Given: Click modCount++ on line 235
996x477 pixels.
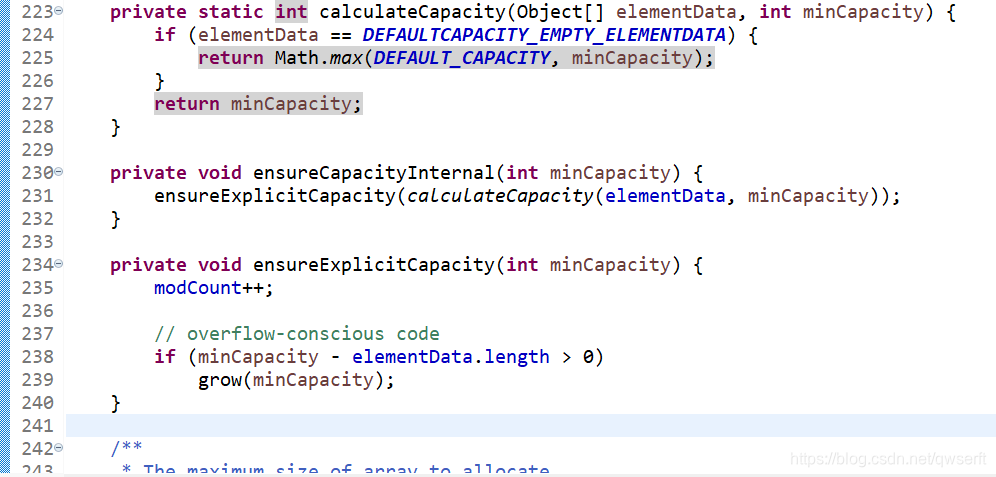Looking at the screenshot, I should click(209, 288).
